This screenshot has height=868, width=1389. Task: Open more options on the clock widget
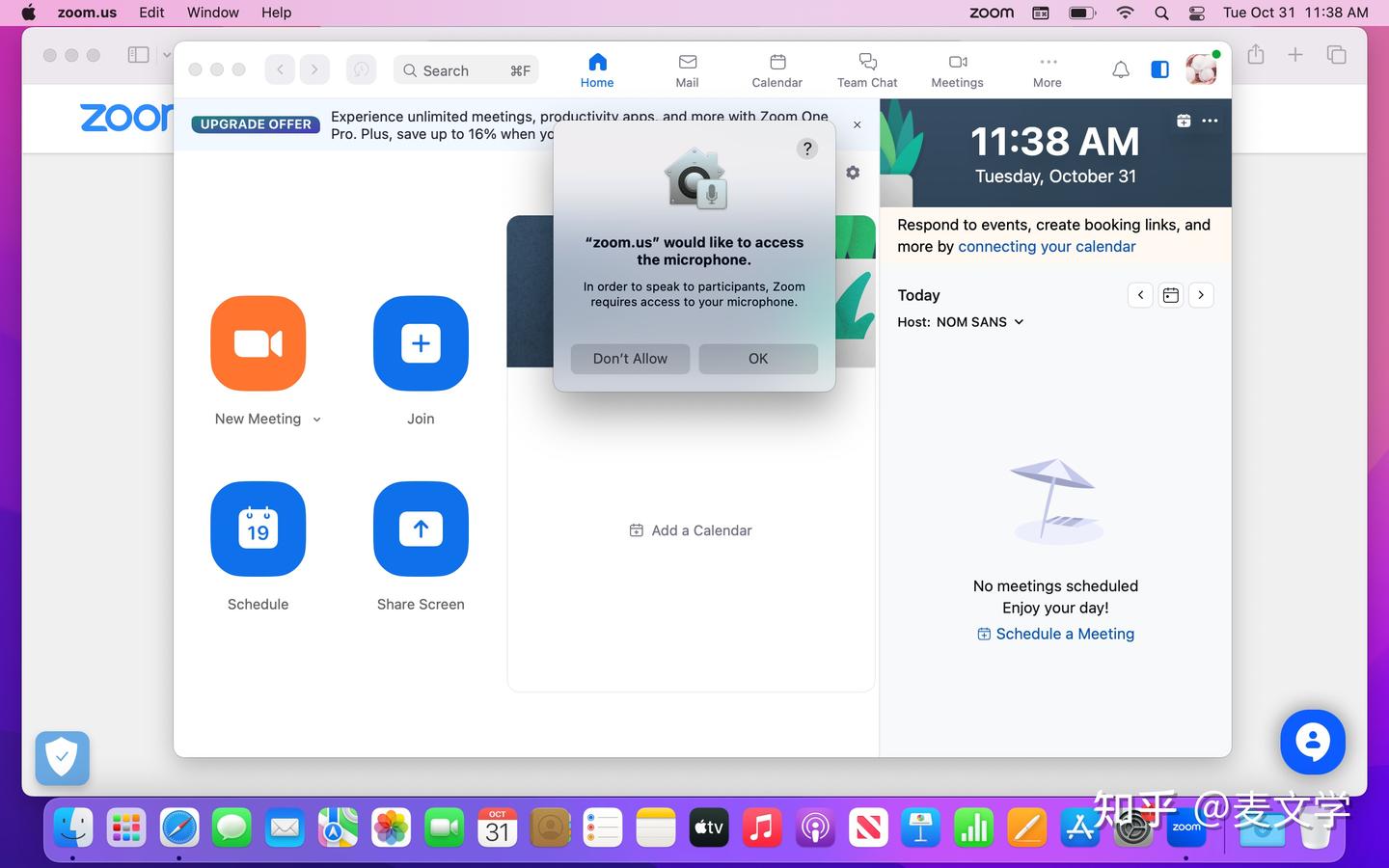point(1211,121)
